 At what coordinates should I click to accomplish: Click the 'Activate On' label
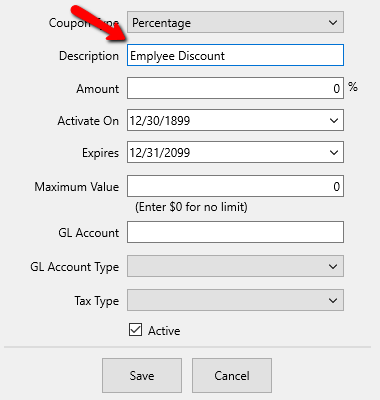pos(88,121)
